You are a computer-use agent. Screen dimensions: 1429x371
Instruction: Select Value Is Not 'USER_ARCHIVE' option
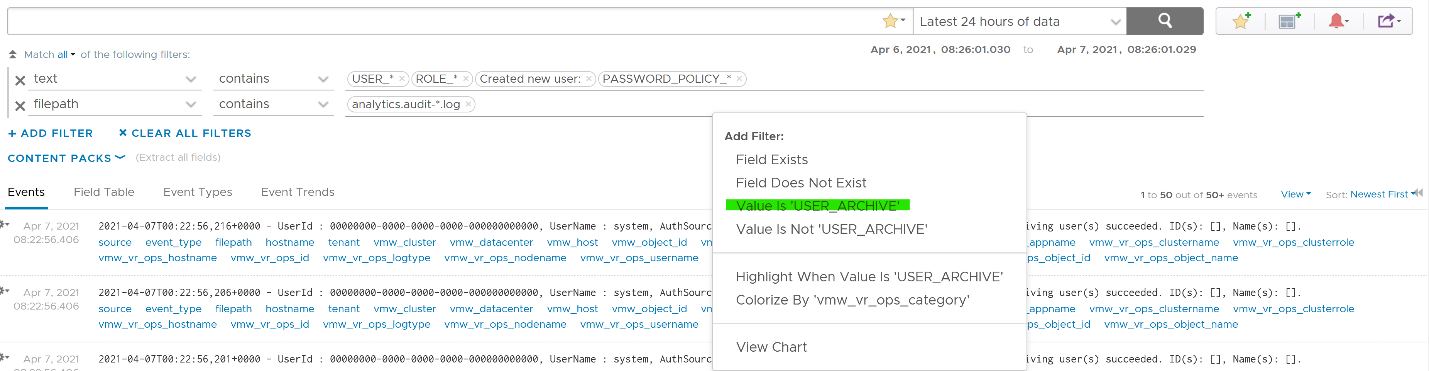click(x=832, y=229)
